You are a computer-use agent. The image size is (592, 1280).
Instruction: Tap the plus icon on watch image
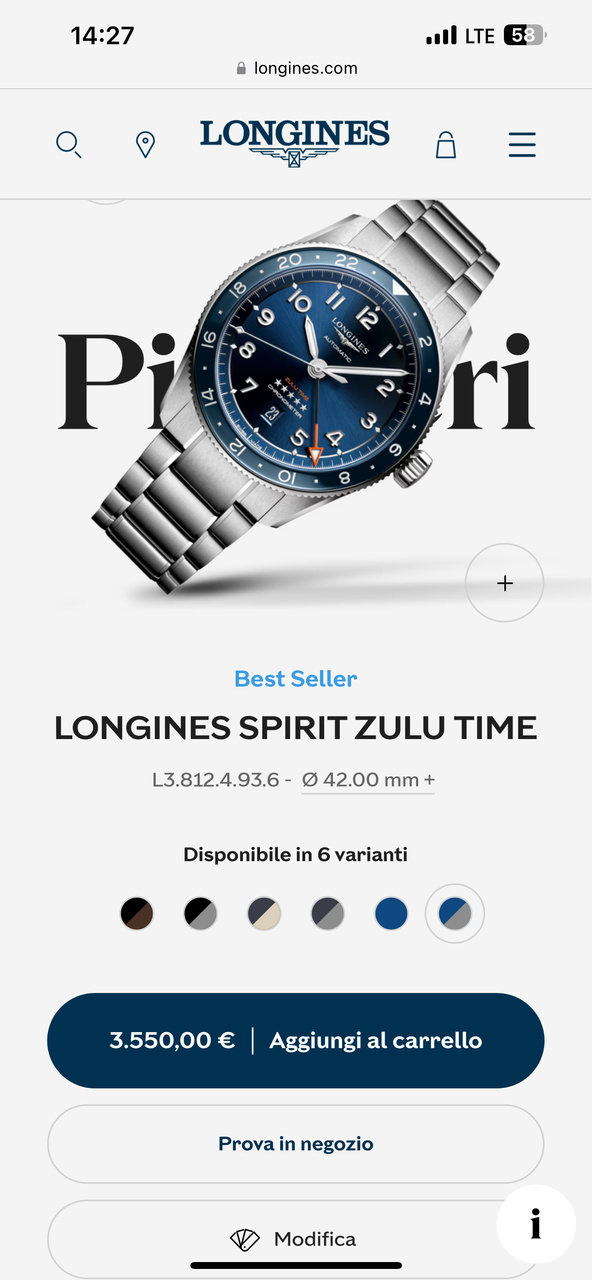[x=505, y=583]
